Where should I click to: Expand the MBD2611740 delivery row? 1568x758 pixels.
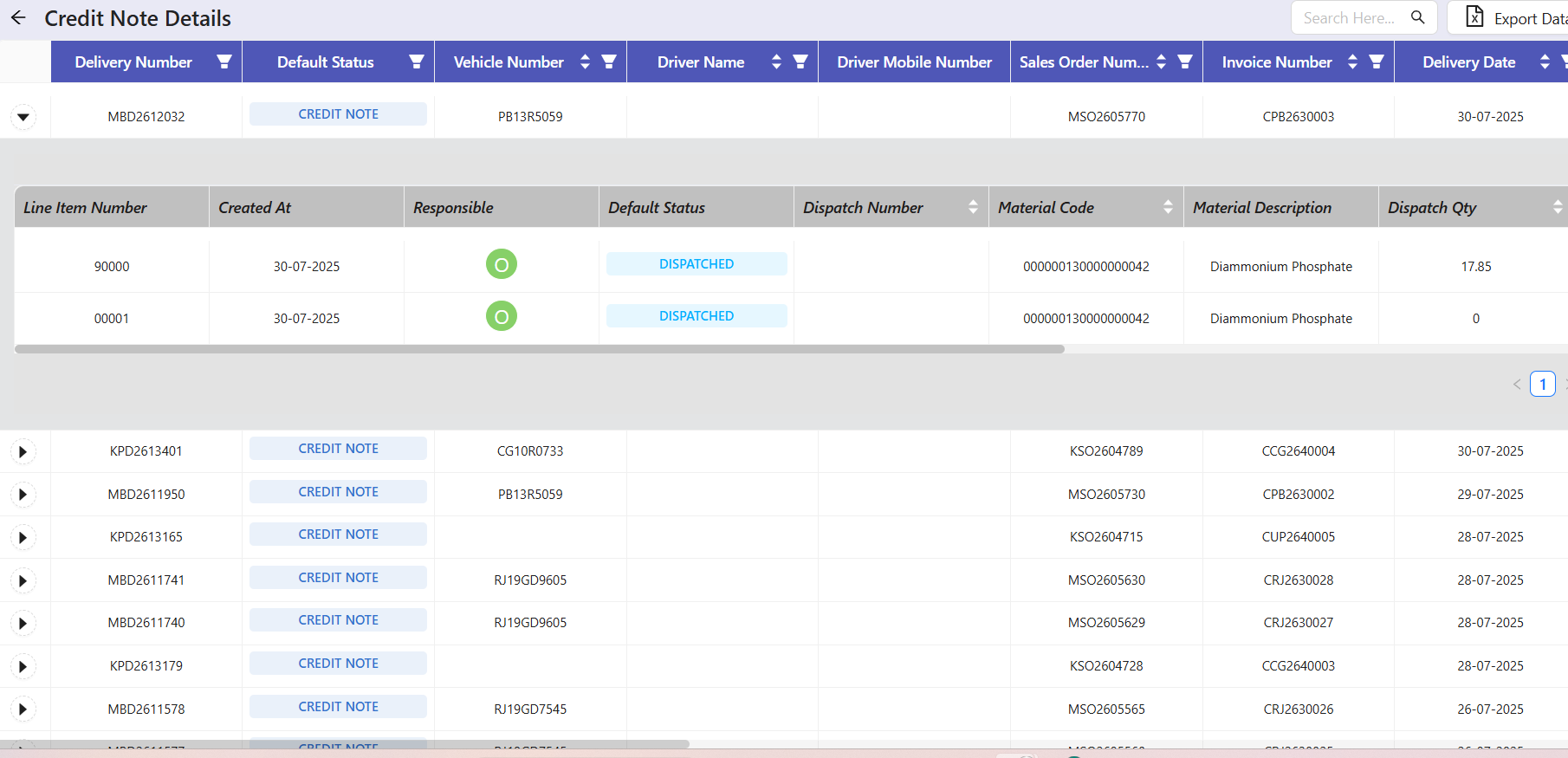point(23,623)
